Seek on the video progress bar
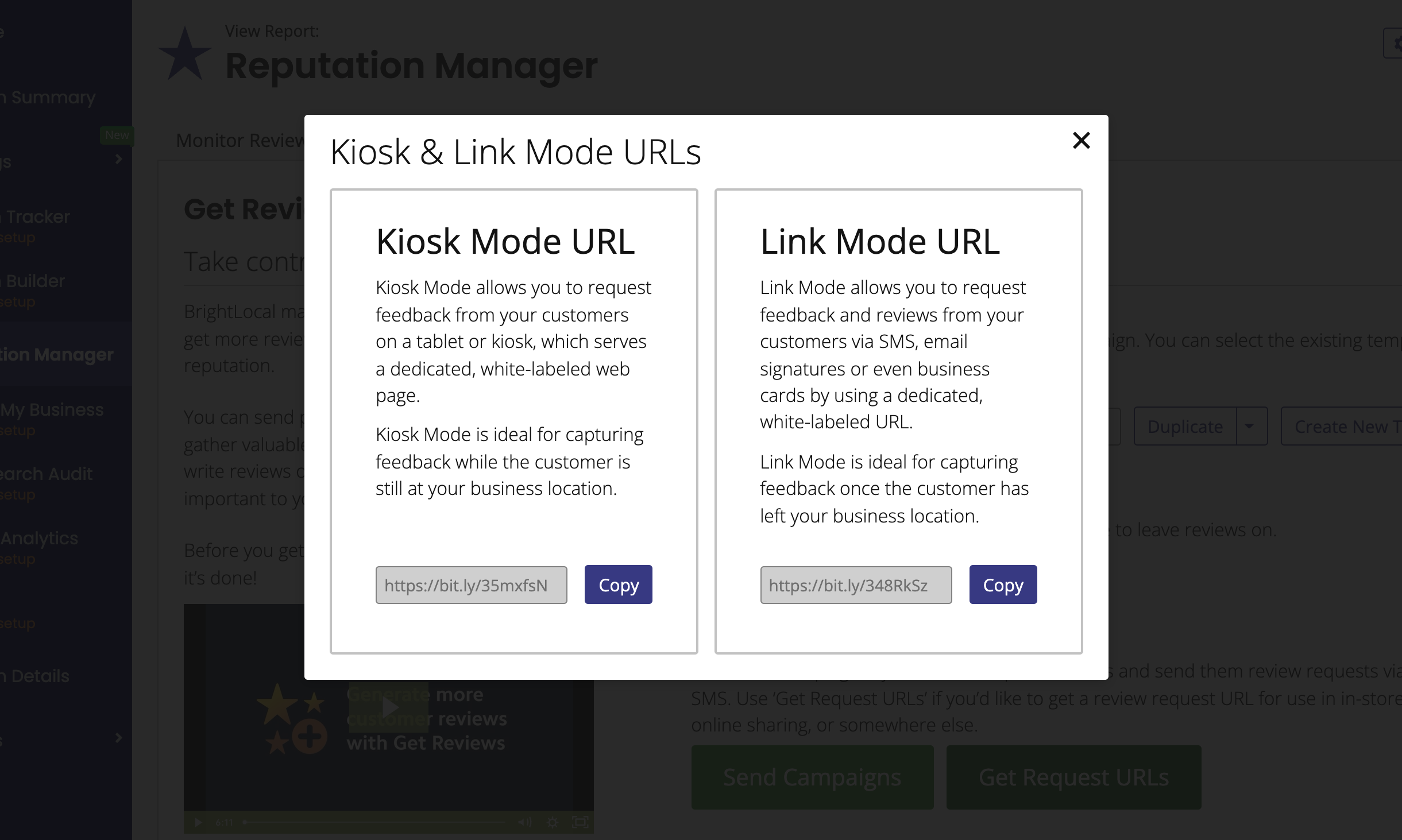Viewport: 1402px width, 840px height. pyautogui.click(x=374, y=822)
